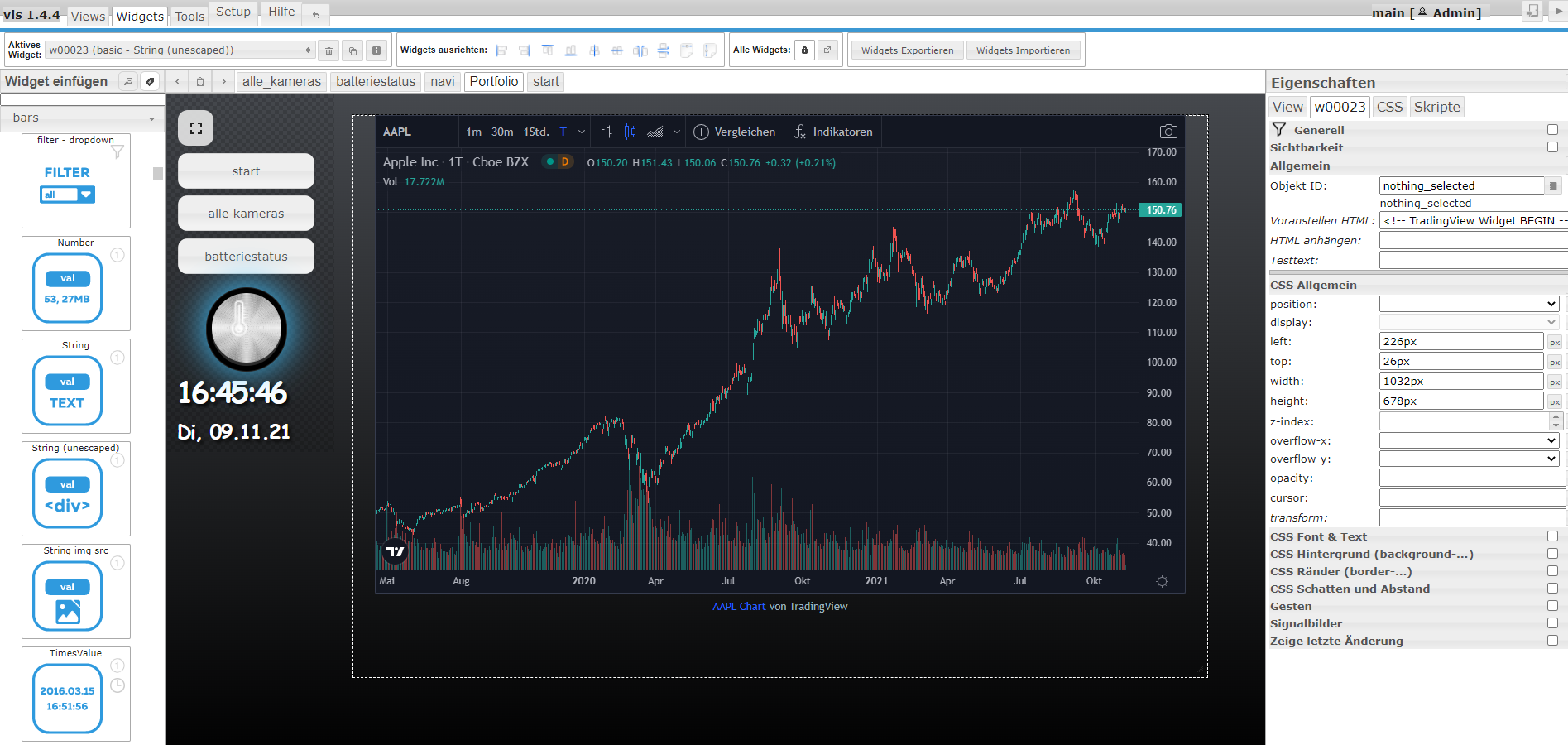Click the search icon beside Widget einfügen
Screen dimensions: 1568x745
pyautogui.click(x=128, y=81)
